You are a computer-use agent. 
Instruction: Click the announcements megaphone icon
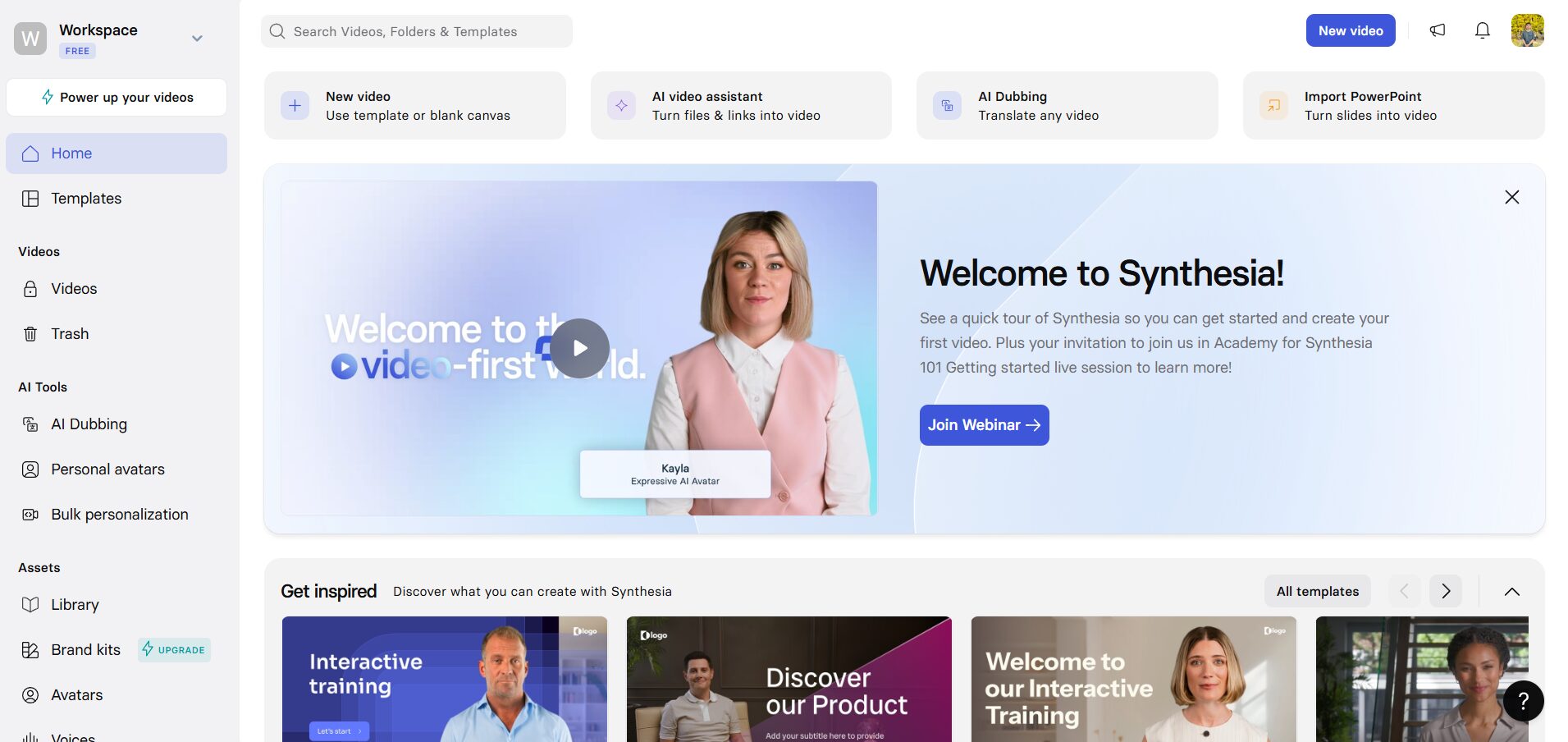click(1438, 30)
